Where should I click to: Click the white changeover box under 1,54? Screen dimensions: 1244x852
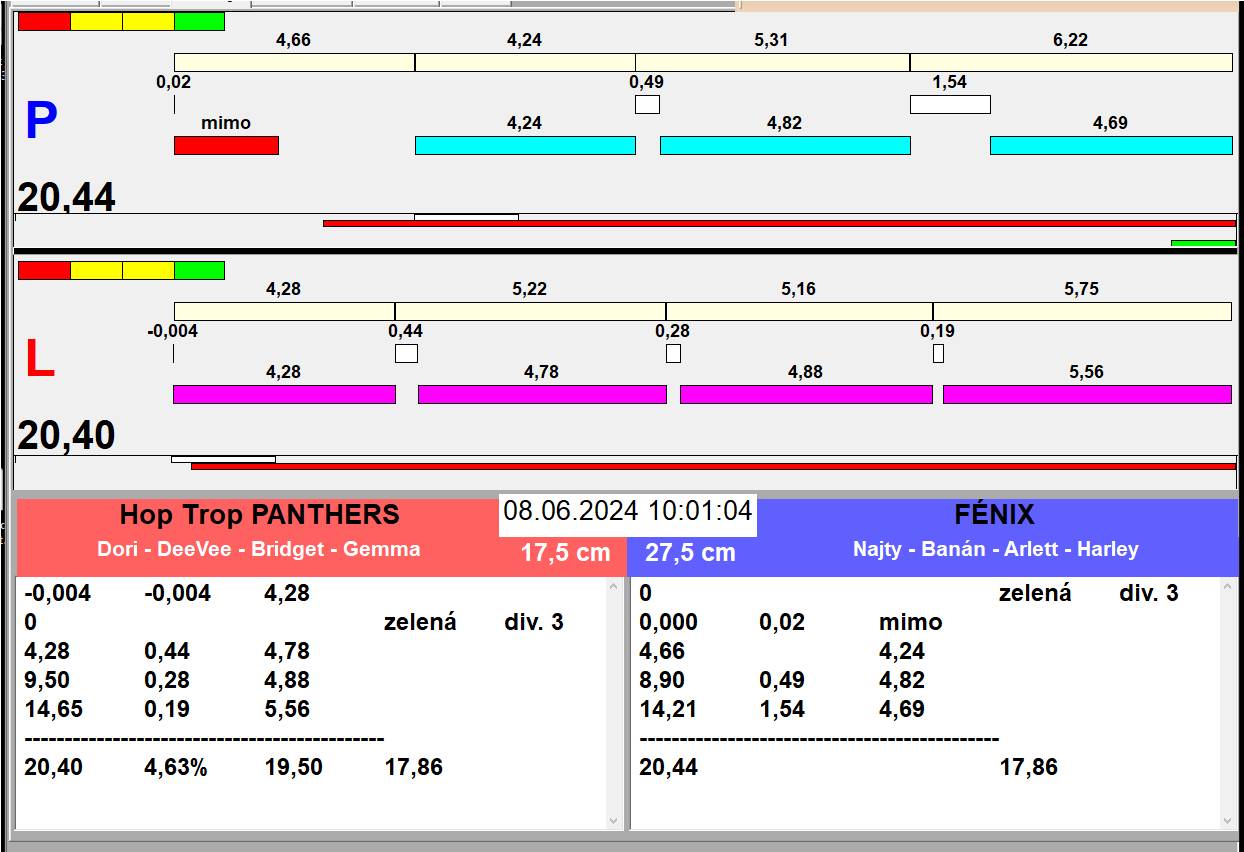(x=950, y=104)
